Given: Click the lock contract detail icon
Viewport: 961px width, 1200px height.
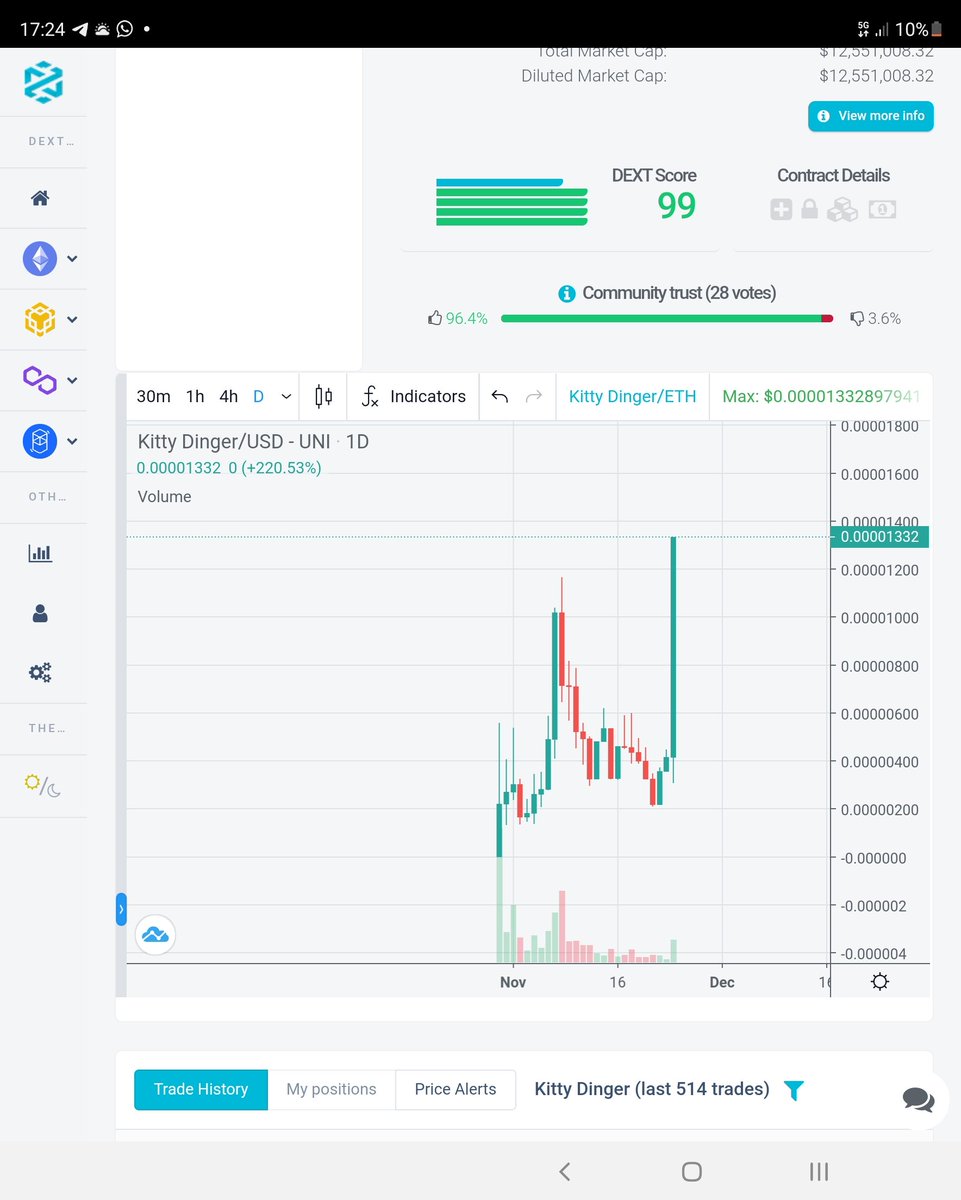Looking at the screenshot, I should 809,209.
